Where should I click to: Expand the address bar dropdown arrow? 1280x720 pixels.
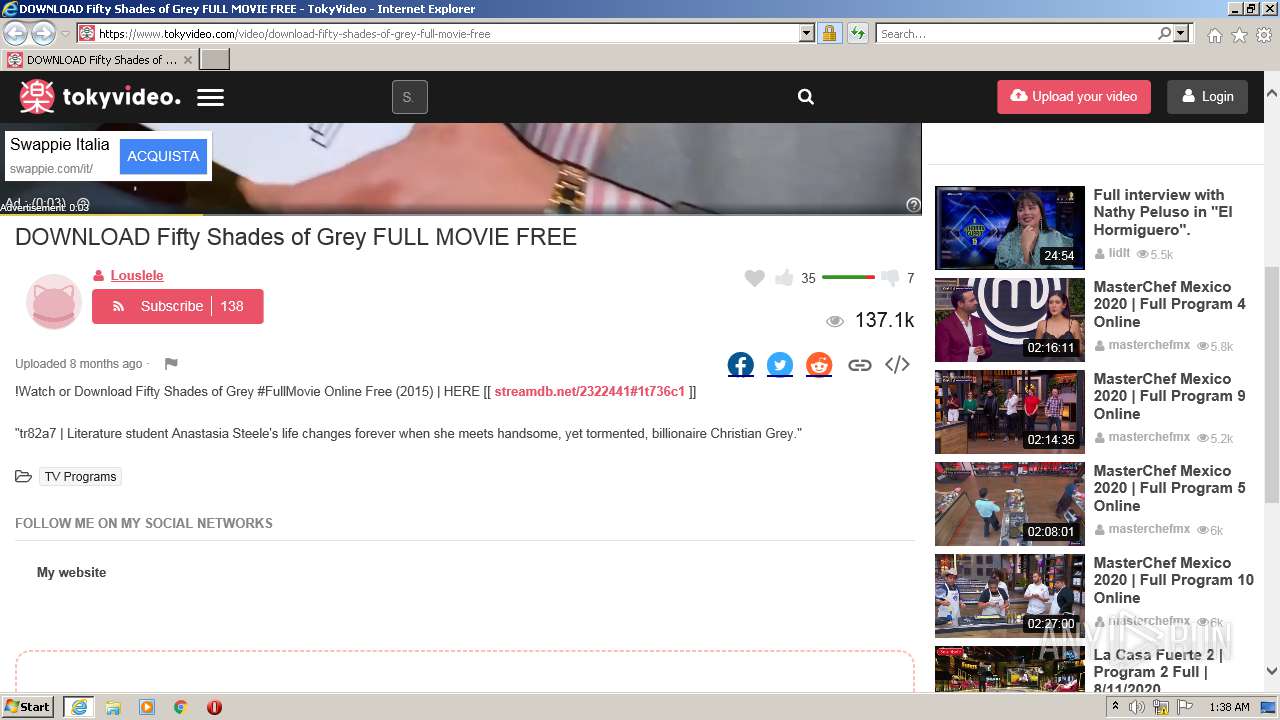tap(807, 33)
